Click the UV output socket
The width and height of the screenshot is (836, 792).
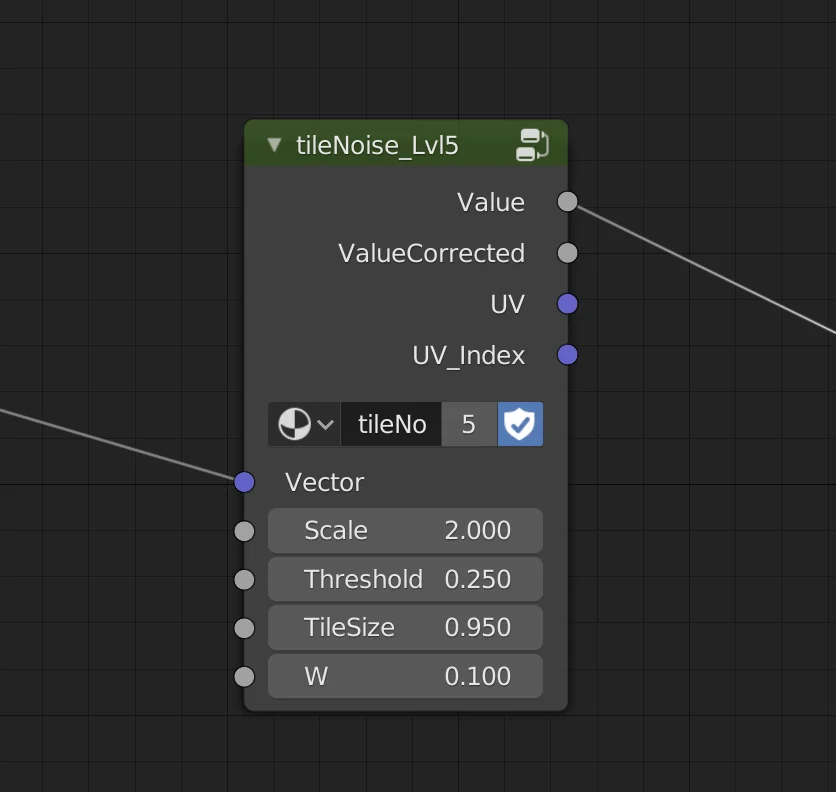coord(567,304)
